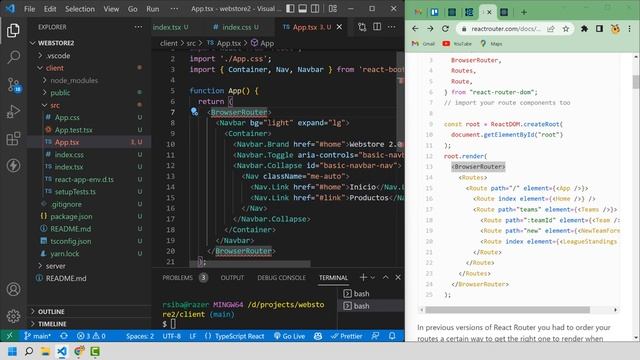This screenshot has width=640, height=360.
Task: Open the Run menu
Action: pyautogui.click(x=153, y=9)
